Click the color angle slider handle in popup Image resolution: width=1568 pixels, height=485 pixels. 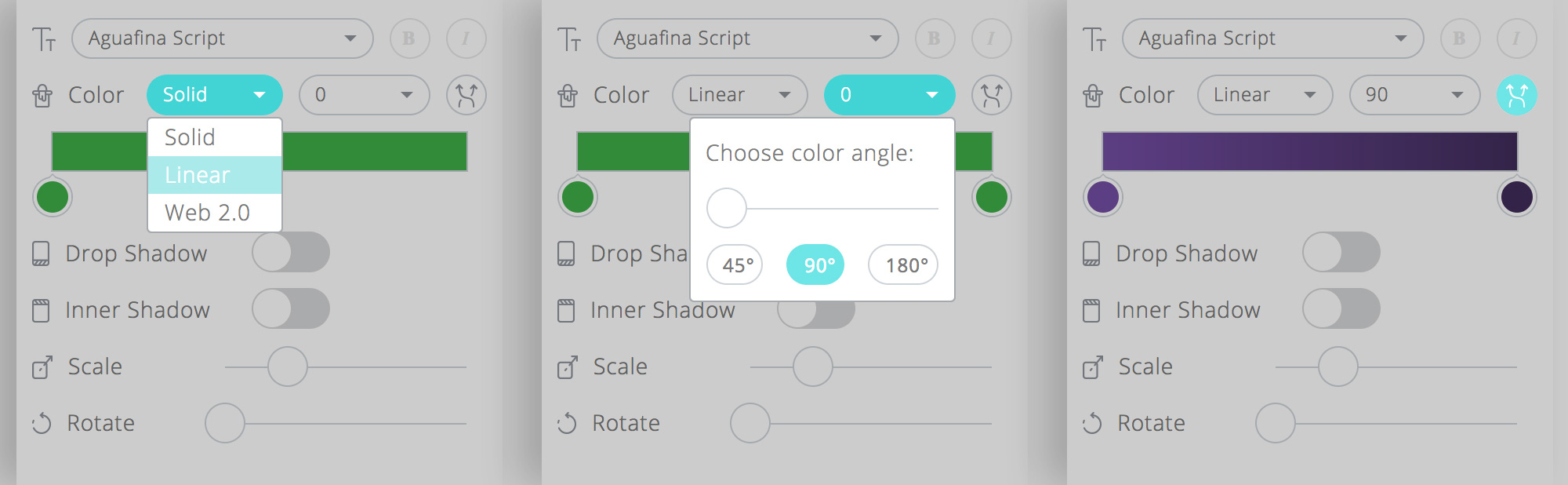coord(727,208)
